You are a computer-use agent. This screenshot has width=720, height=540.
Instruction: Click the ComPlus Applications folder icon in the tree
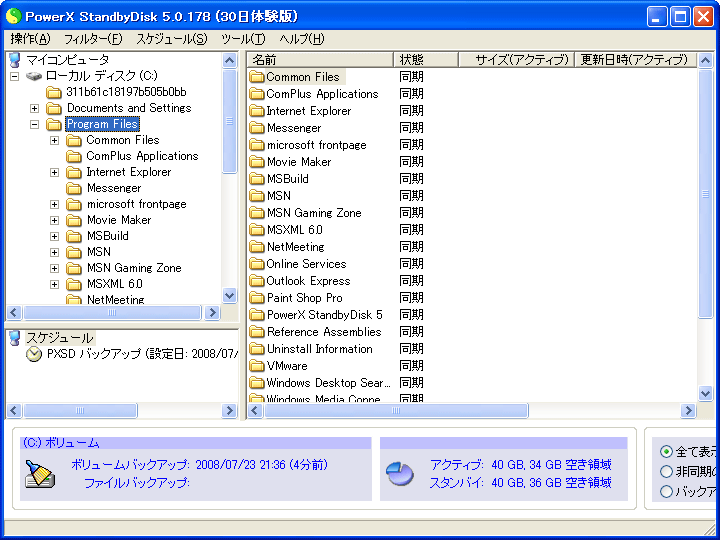[x=73, y=157]
